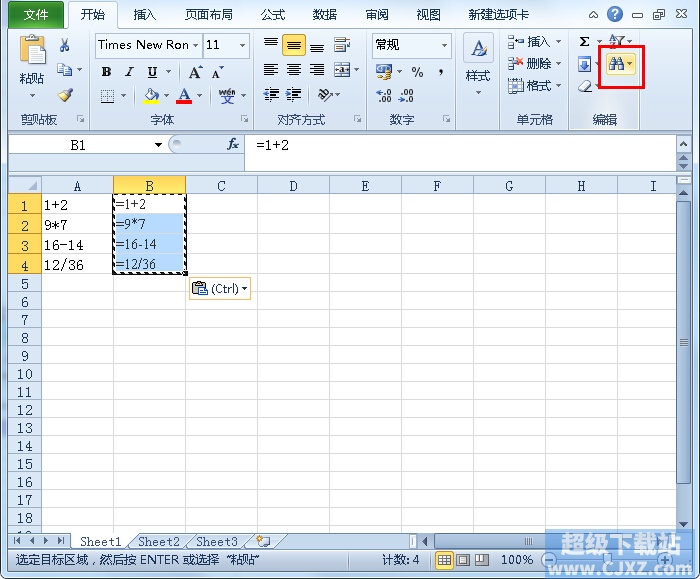The image size is (700, 579).
Task: Open the number format (常规) dropdown
Action: [x=444, y=45]
